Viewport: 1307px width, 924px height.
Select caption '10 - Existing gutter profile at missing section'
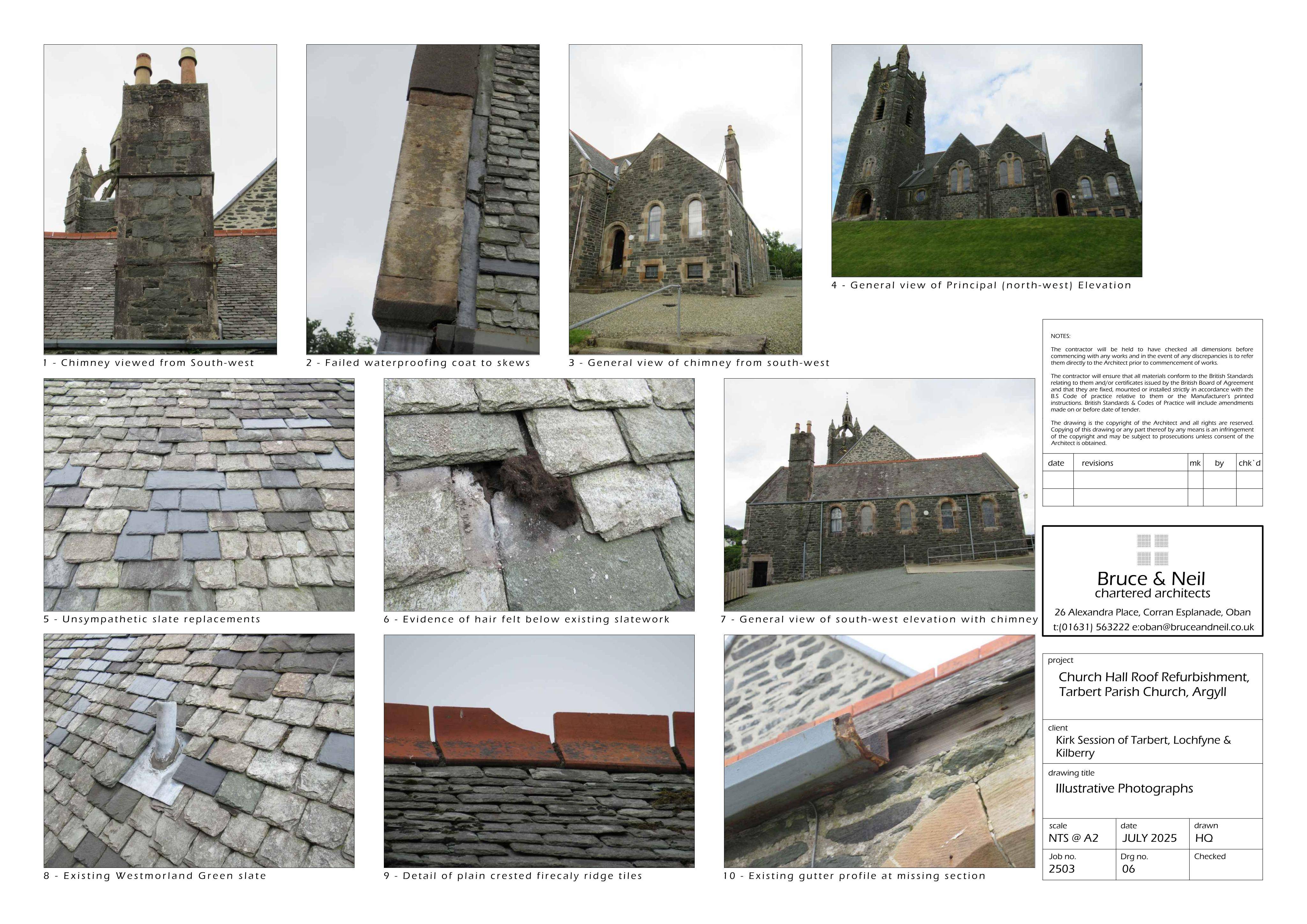855,876
